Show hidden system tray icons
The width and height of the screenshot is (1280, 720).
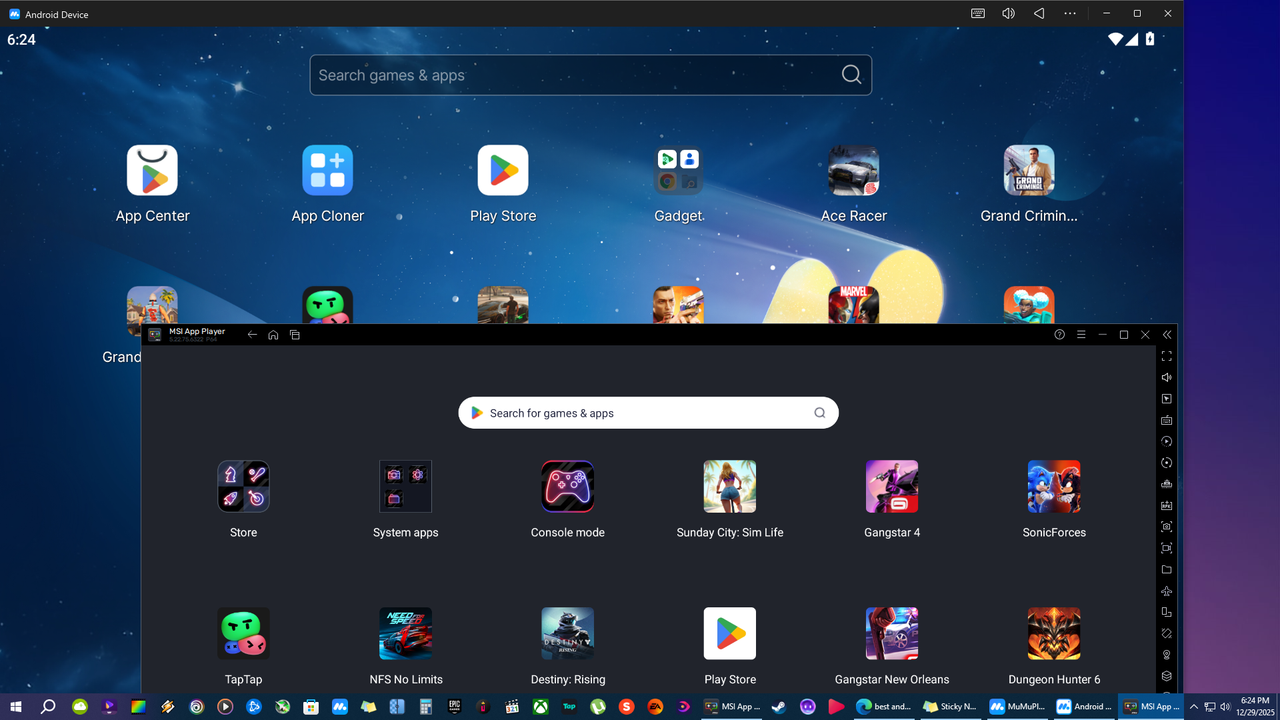(1194, 706)
